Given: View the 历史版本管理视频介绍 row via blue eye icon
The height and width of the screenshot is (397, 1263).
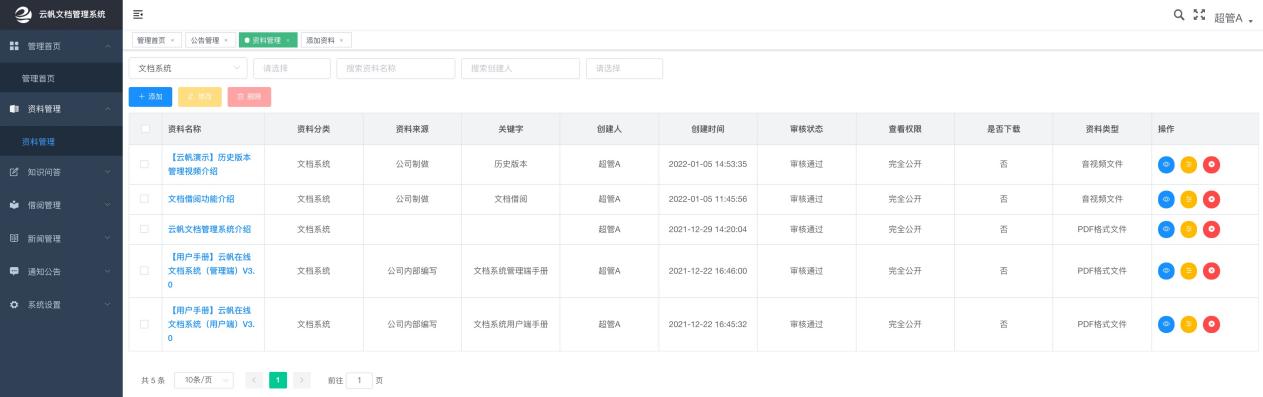Looking at the screenshot, I should click(1166, 164).
